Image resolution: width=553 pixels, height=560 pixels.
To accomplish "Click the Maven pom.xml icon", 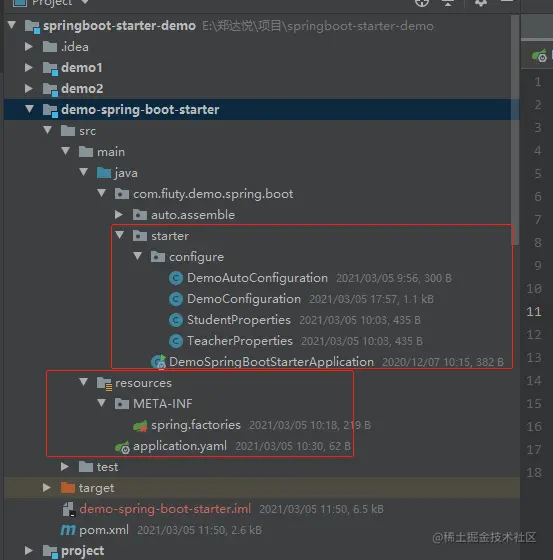I will (x=68, y=530).
